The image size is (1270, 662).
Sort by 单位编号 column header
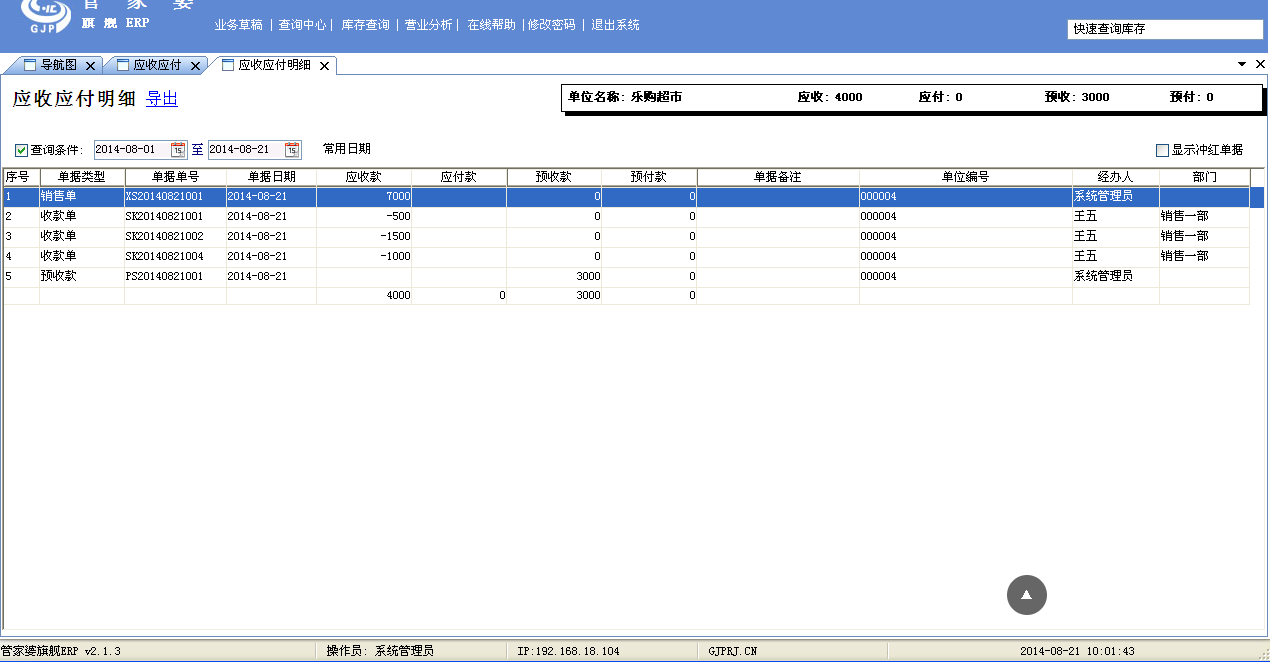966,177
